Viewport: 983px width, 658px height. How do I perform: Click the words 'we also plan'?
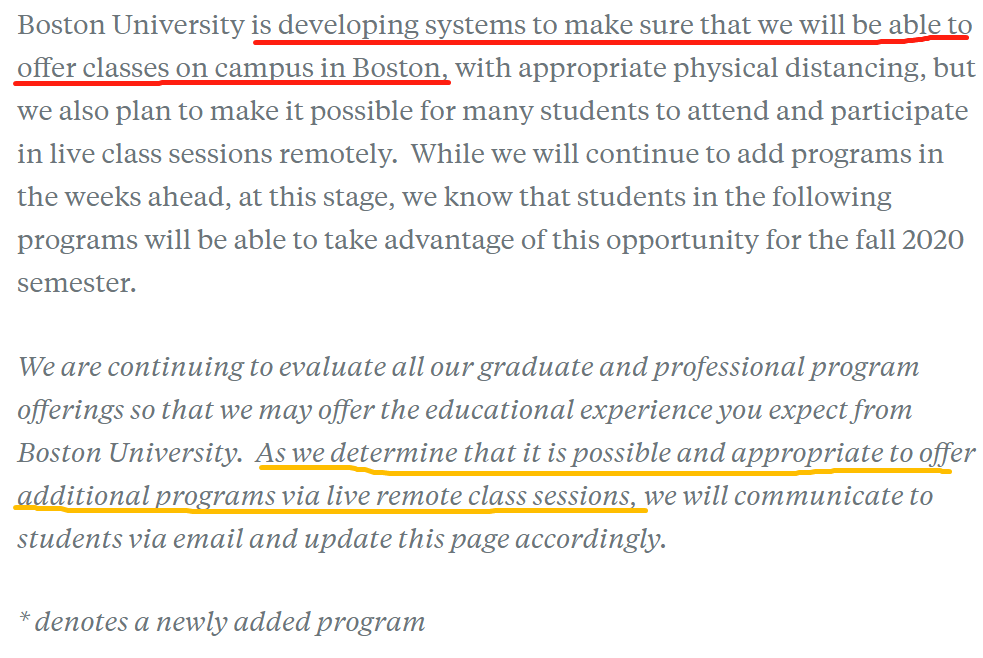pos(93,112)
